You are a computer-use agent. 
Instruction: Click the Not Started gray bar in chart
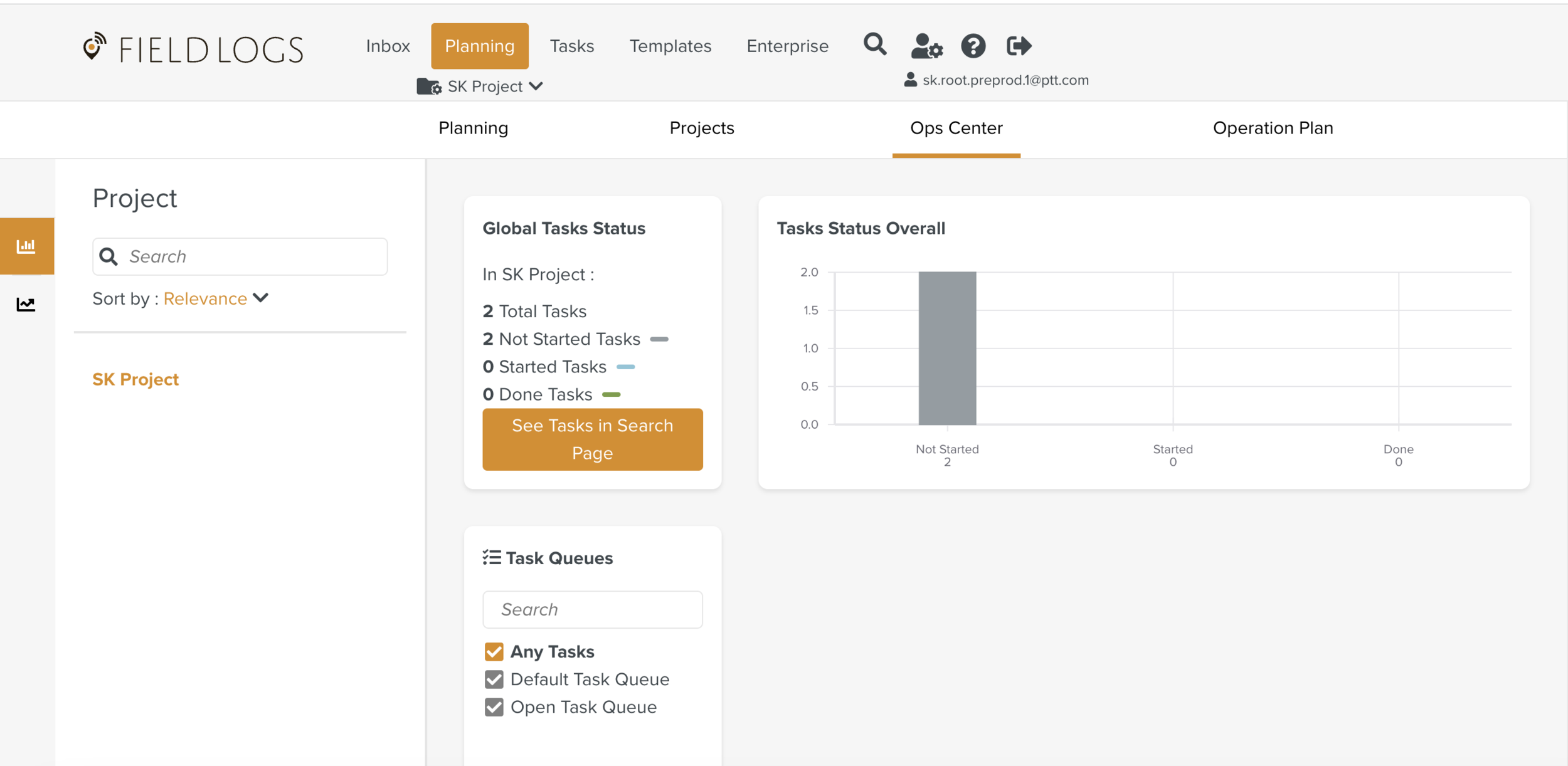(x=947, y=349)
